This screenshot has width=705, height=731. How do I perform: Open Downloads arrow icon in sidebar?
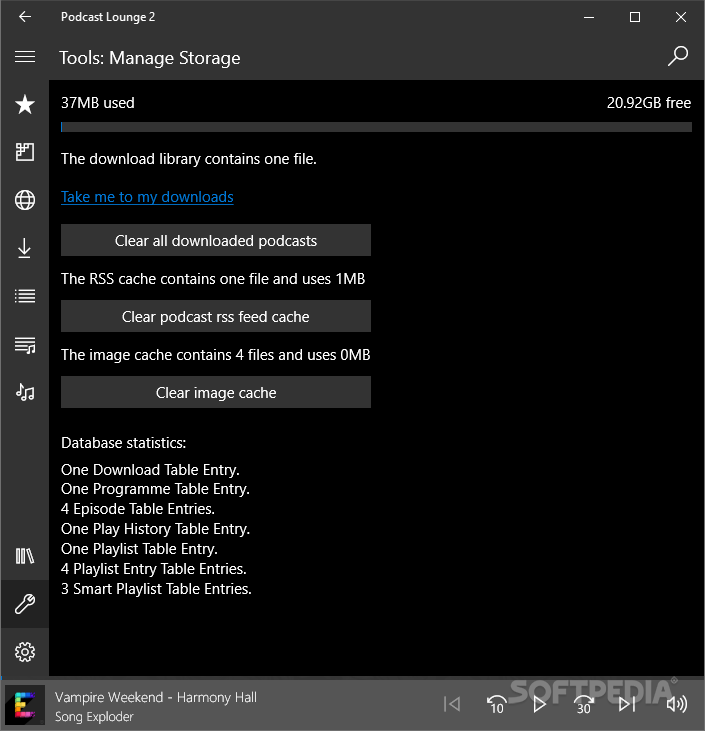point(25,248)
